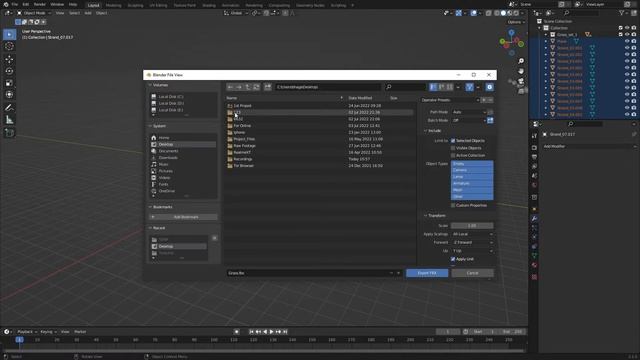Select the Measure tool
The height and width of the screenshot is (360, 640).
[9, 120]
